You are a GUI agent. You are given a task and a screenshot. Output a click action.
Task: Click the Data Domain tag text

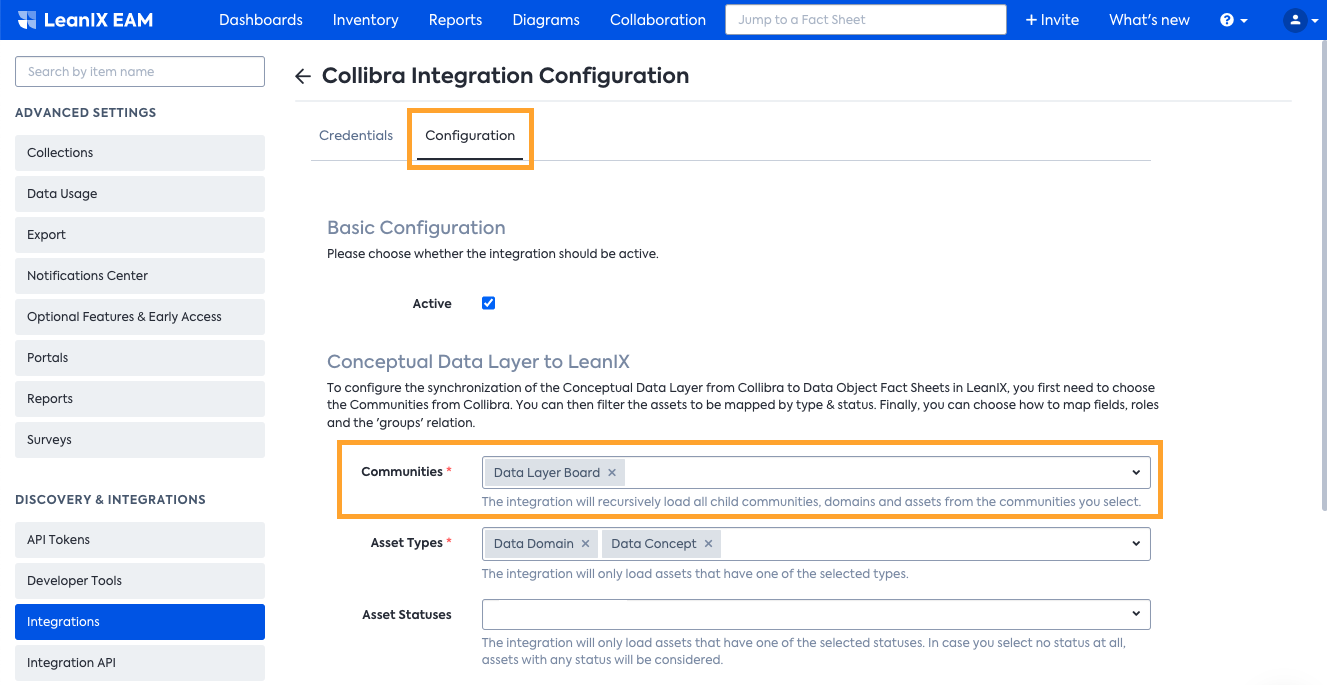[534, 544]
